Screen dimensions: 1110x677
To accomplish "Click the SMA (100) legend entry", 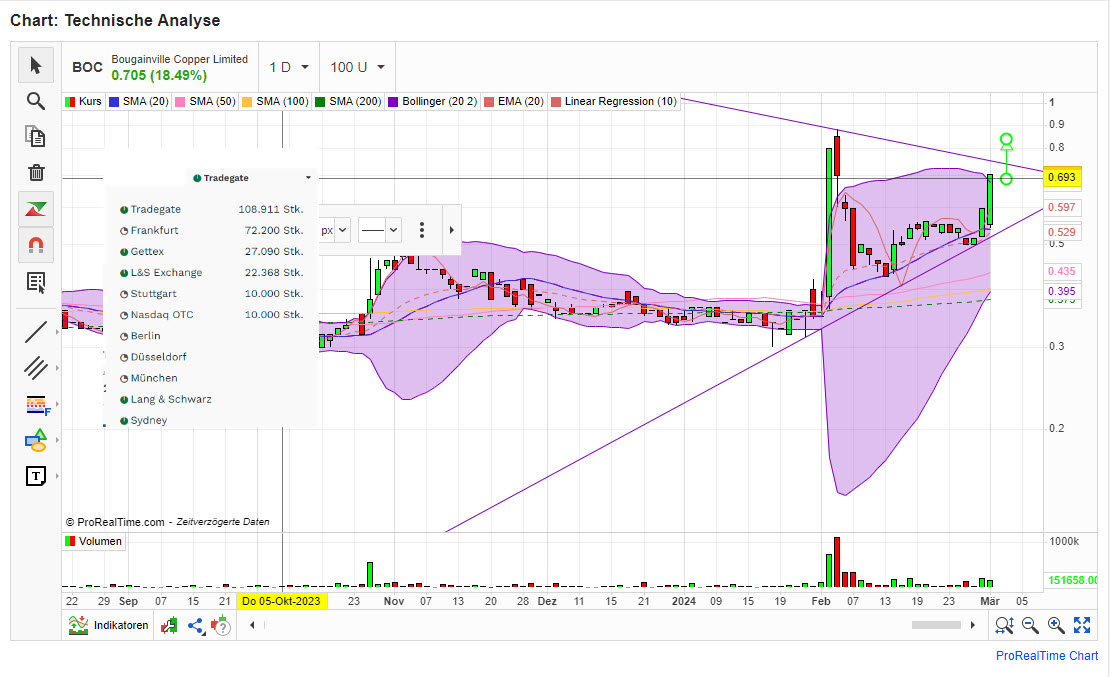I will point(275,101).
